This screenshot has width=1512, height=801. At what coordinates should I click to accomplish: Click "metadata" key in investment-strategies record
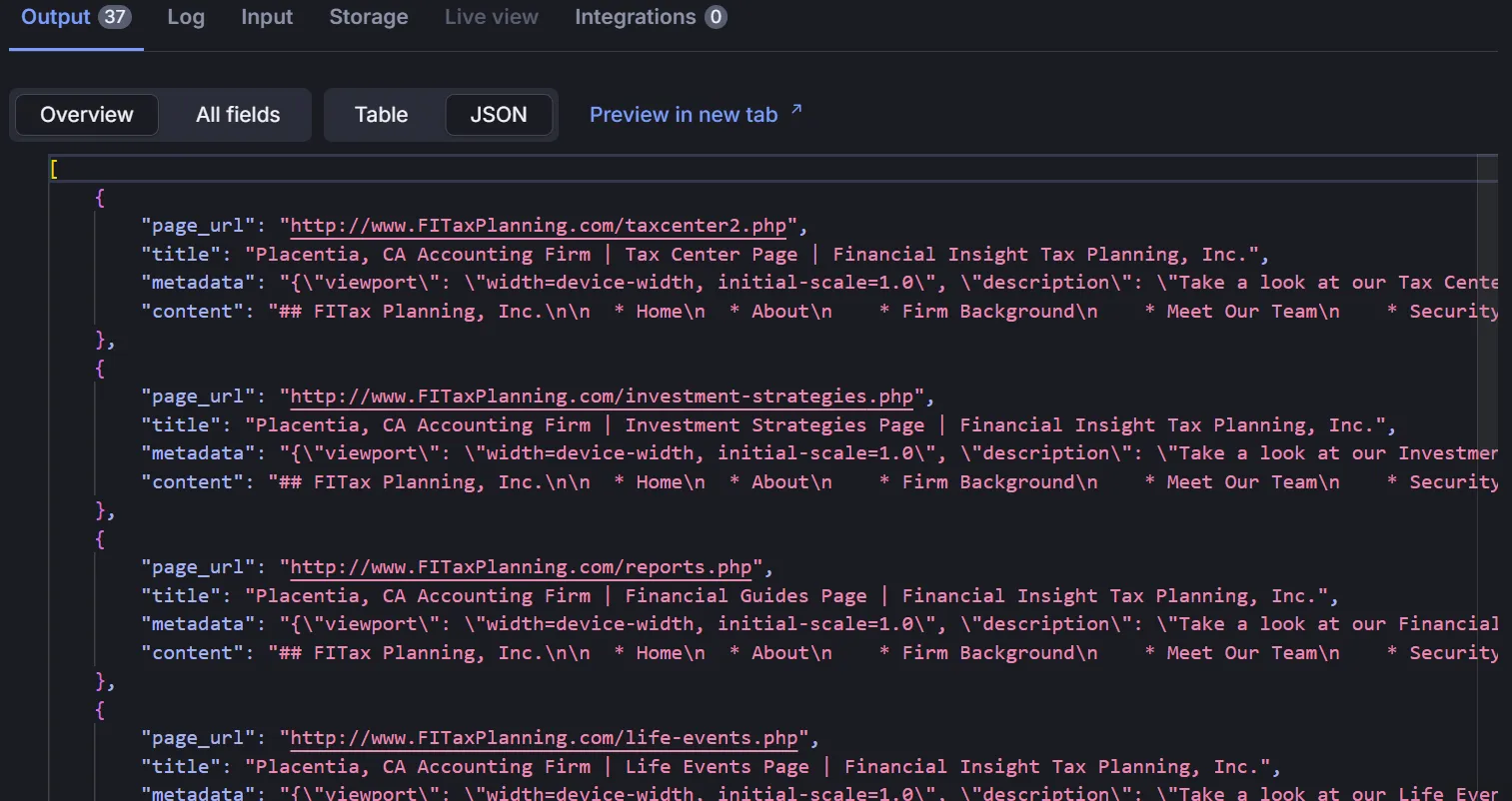point(198,453)
